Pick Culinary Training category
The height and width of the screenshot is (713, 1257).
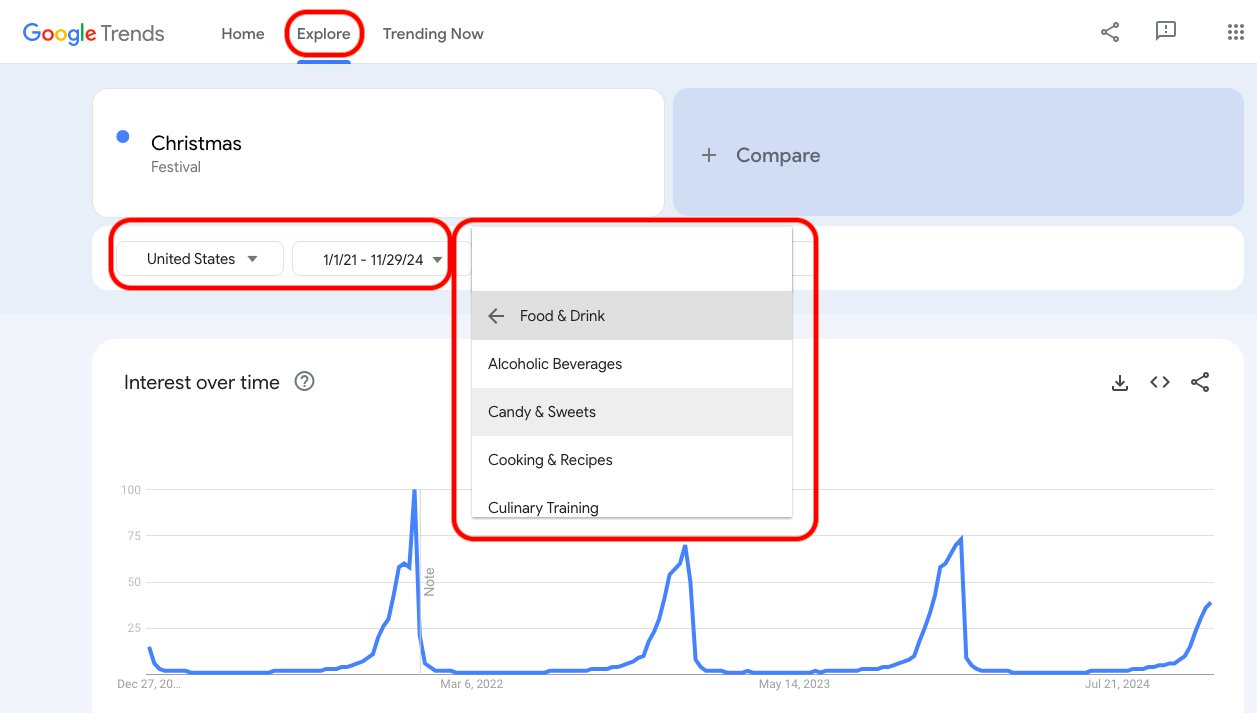[x=543, y=507]
